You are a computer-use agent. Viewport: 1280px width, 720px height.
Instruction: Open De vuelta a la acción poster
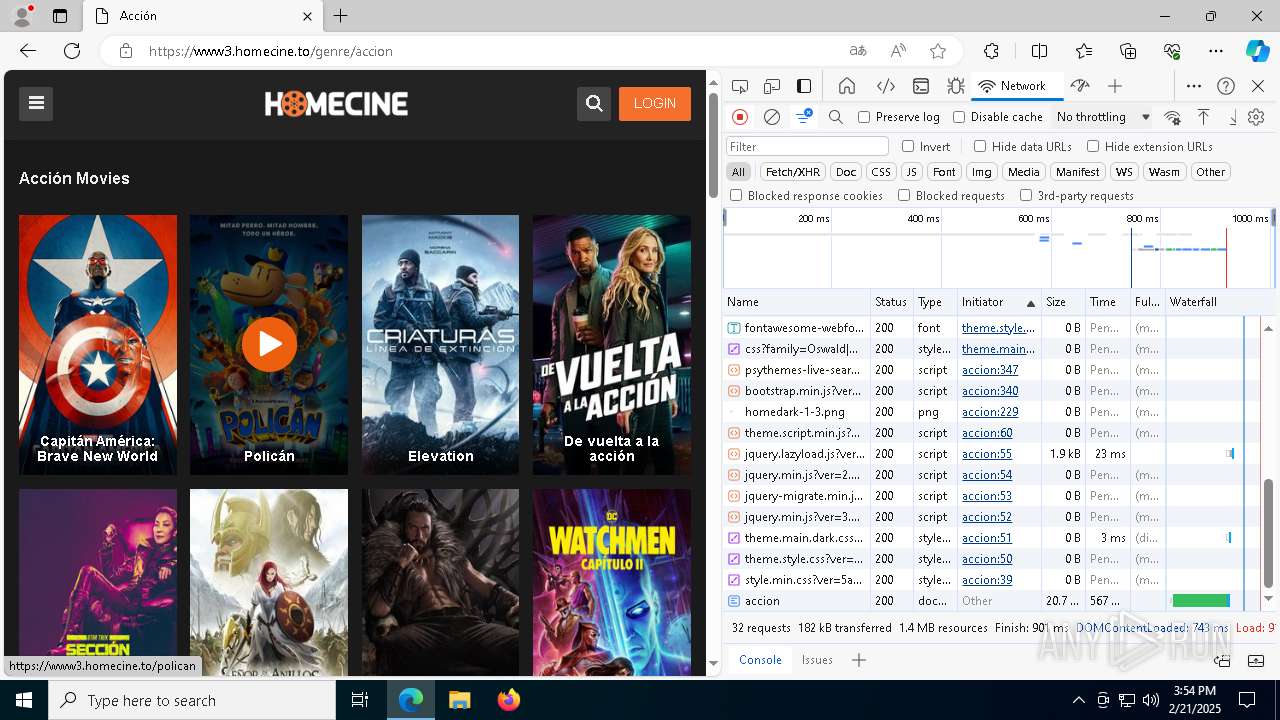coord(612,345)
